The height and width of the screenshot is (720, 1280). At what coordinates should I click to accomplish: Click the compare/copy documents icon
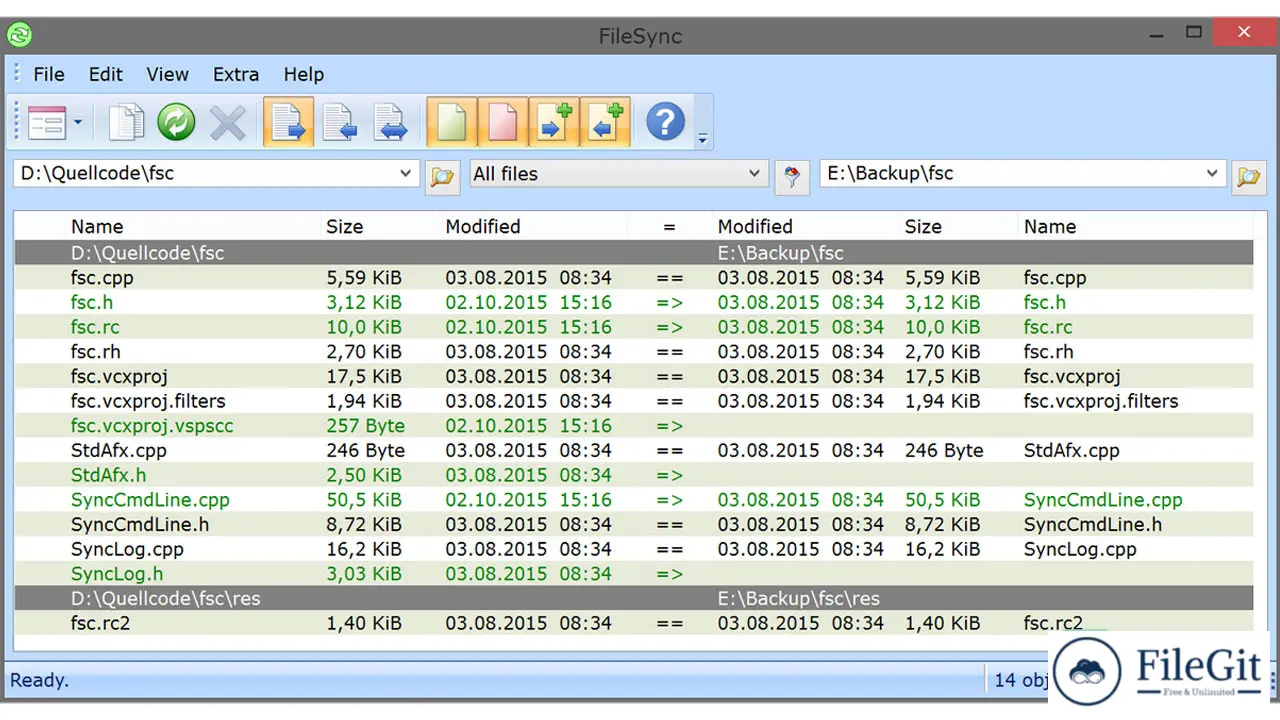pos(126,123)
